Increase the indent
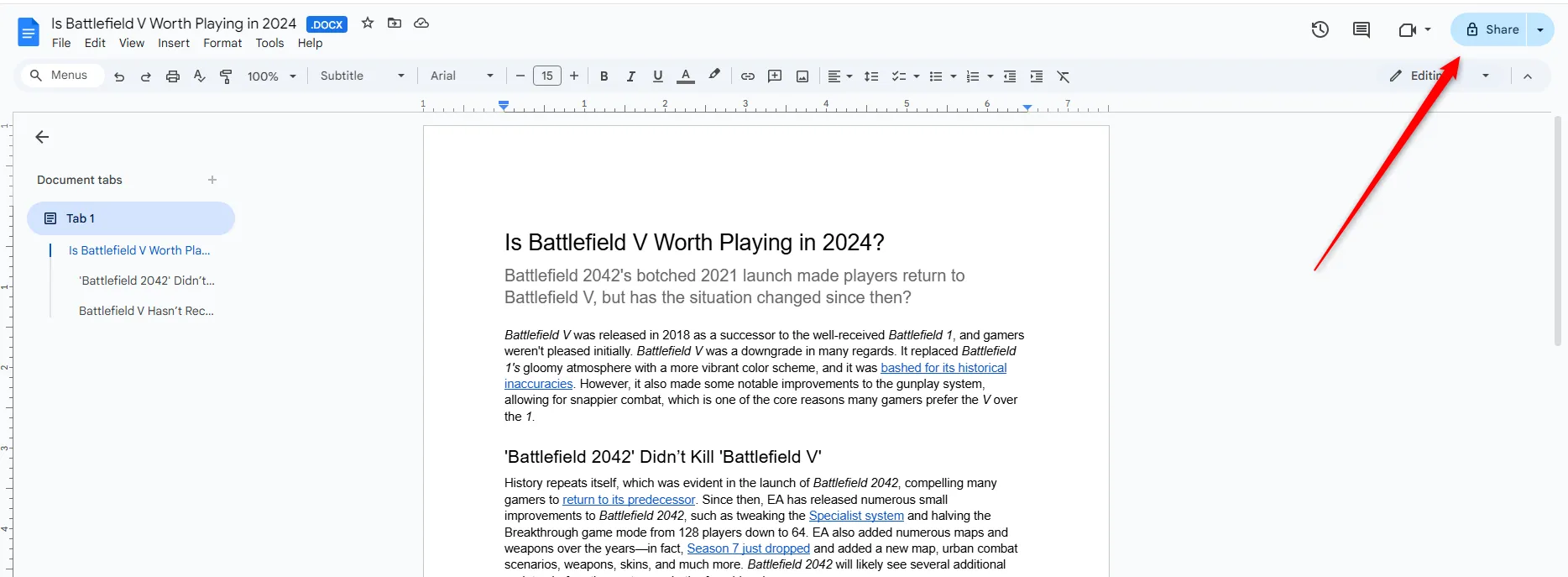 pyautogui.click(x=1037, y=76)
